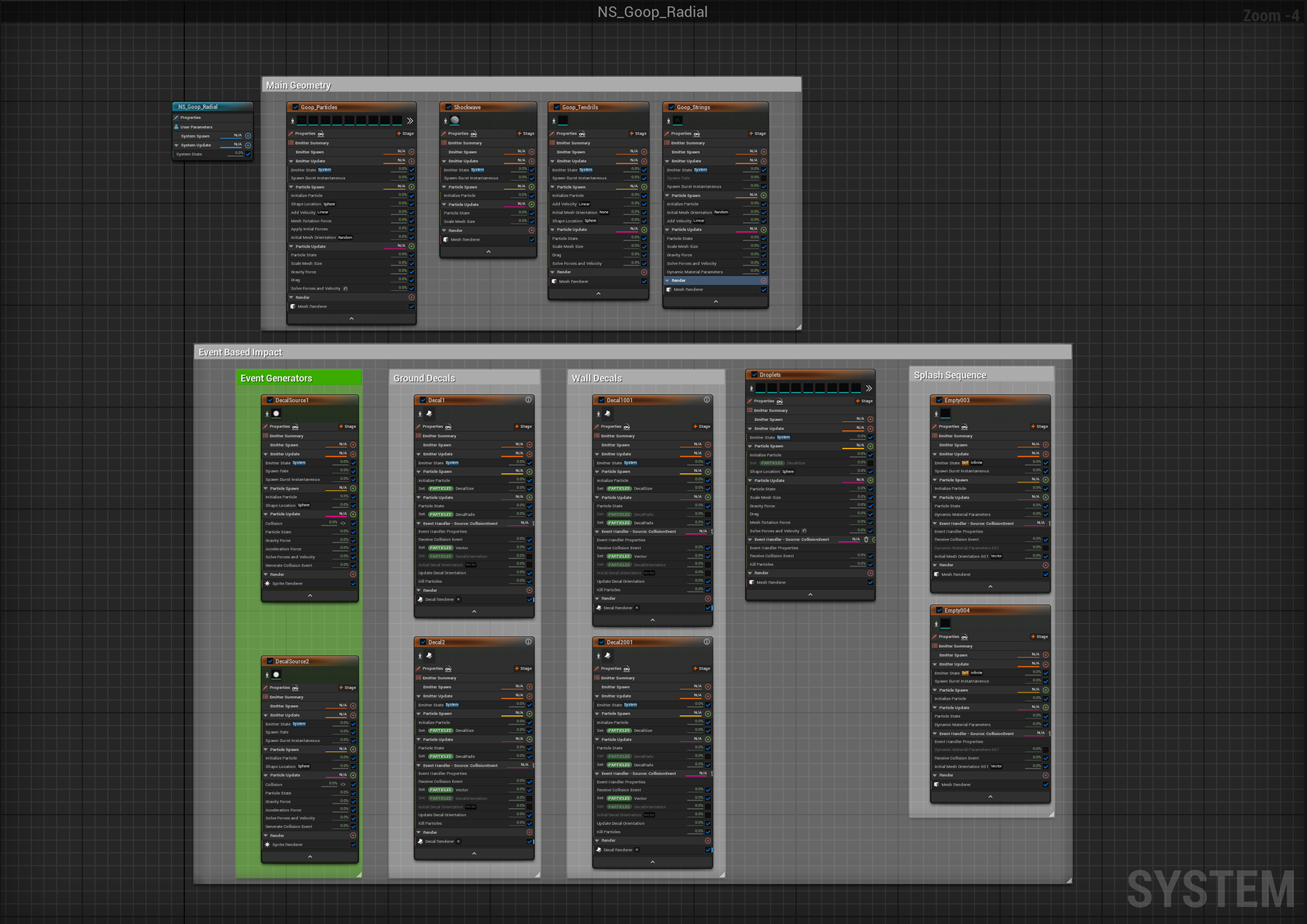Click the Emitter Summary list icon in Shockwave
Viewport: 1307px width, 924px height.
pos(444,143)
